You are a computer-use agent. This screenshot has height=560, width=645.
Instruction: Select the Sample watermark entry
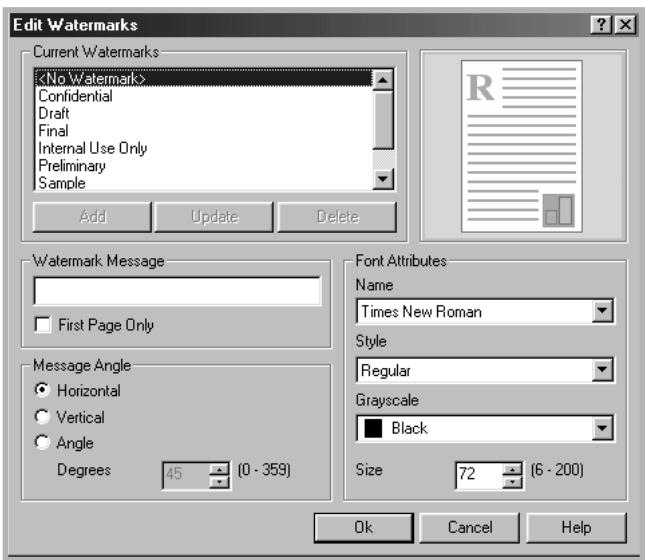click(204, 182)
